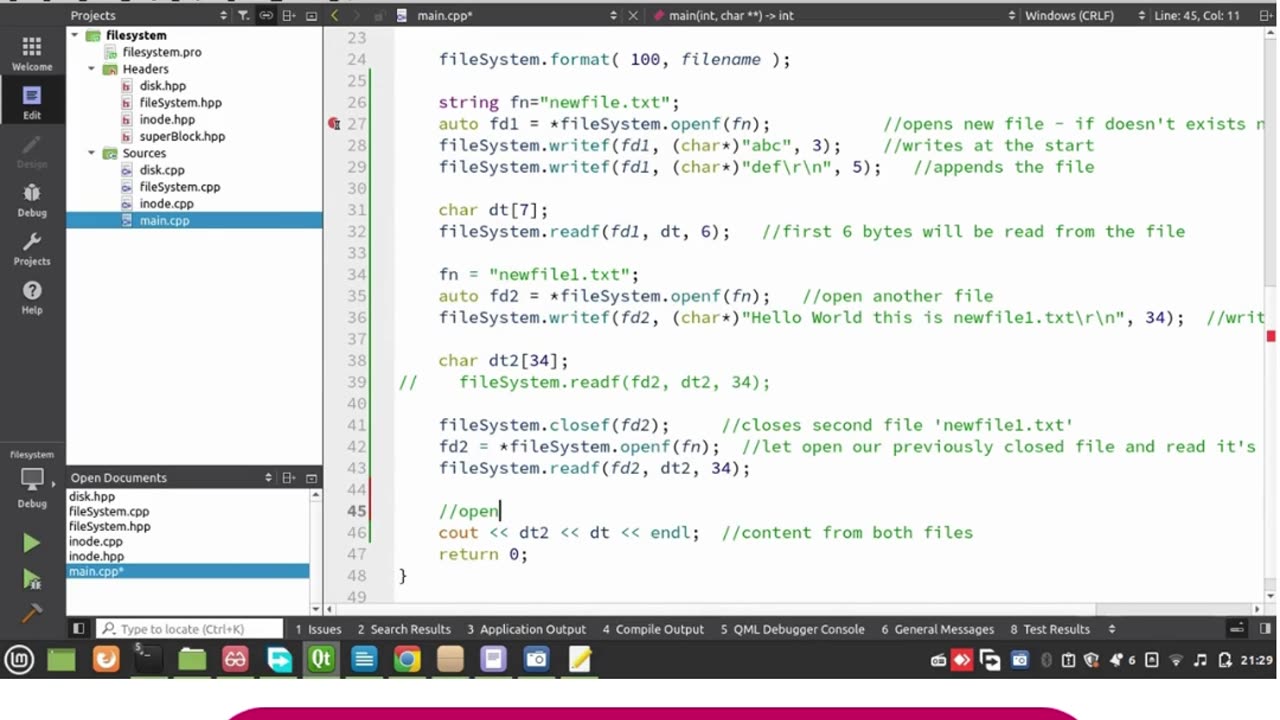
Task: Open the Linux Mint start menu
Action: (x=19, y=660)
